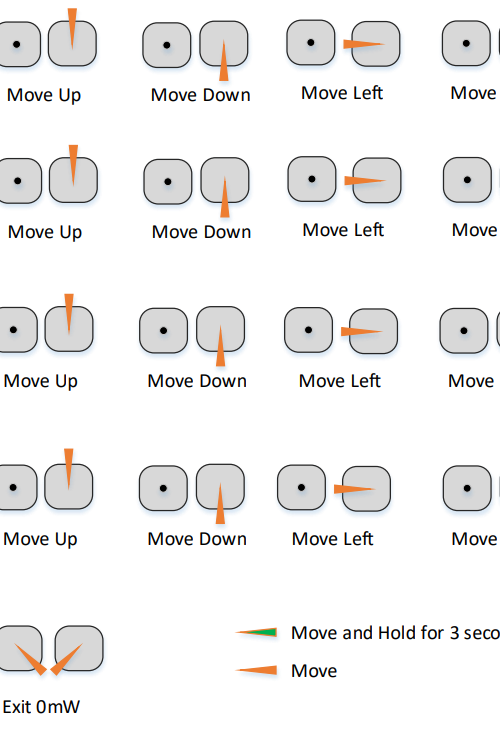Click the orange Move legend arrow
Viewport: 500px width, 753px height.
click(x=257, y=670)
